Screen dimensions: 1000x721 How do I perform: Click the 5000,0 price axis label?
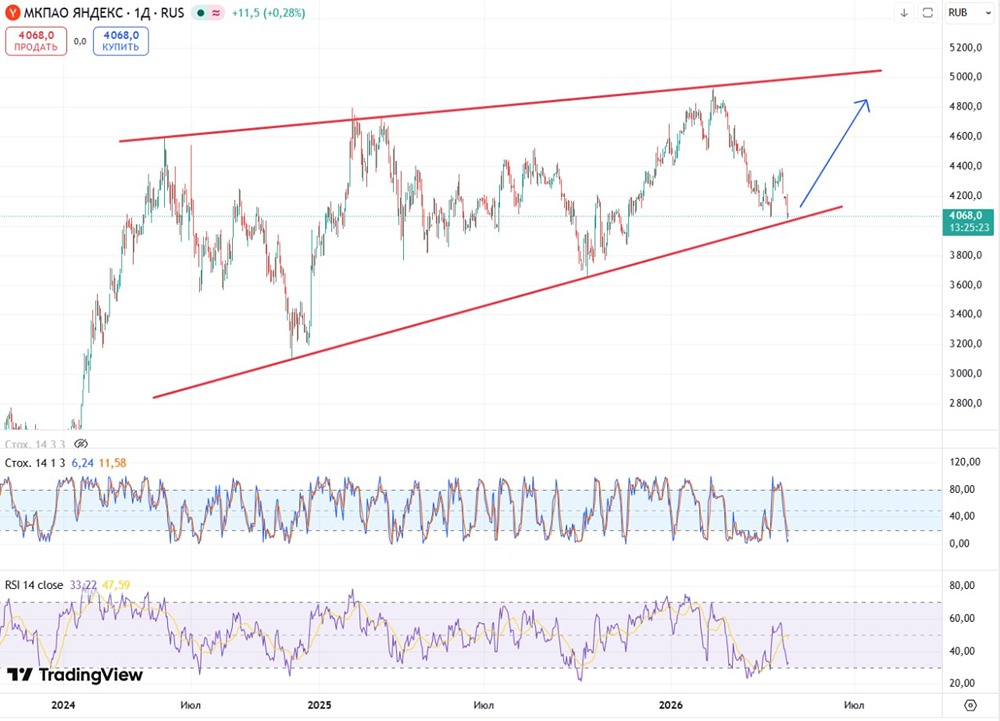click(965, 76)
